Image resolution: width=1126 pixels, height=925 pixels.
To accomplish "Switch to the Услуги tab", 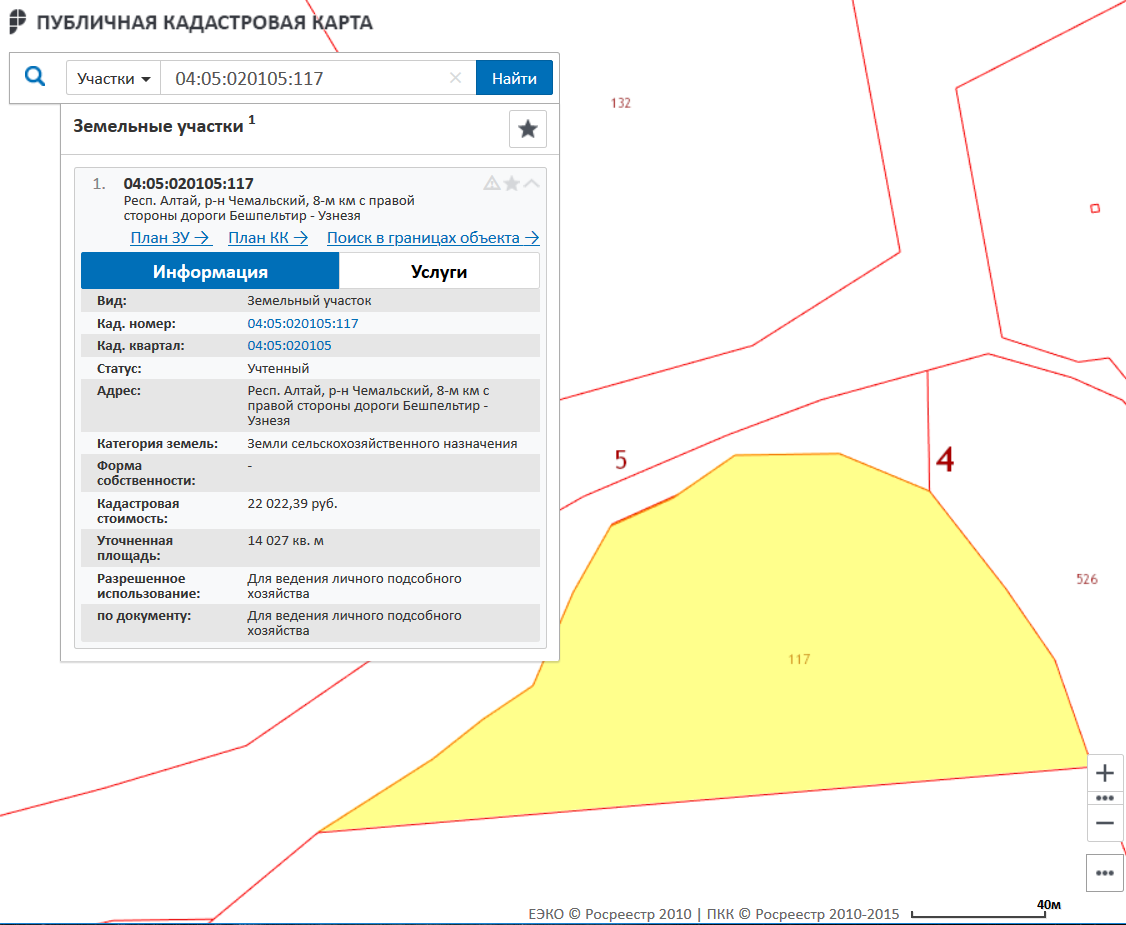I will [x=439, y=271].
